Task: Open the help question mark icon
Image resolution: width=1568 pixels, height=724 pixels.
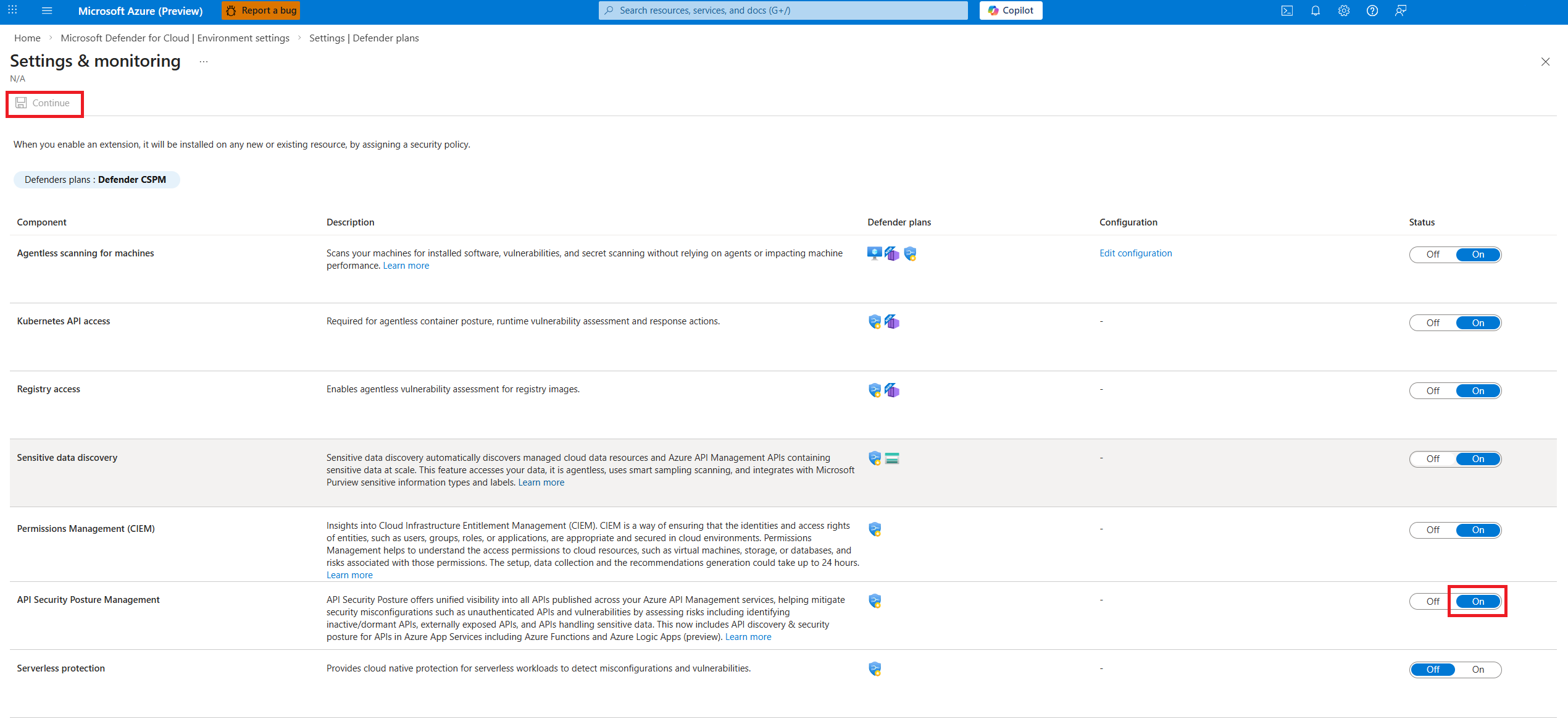Action: coord(1372,11)
